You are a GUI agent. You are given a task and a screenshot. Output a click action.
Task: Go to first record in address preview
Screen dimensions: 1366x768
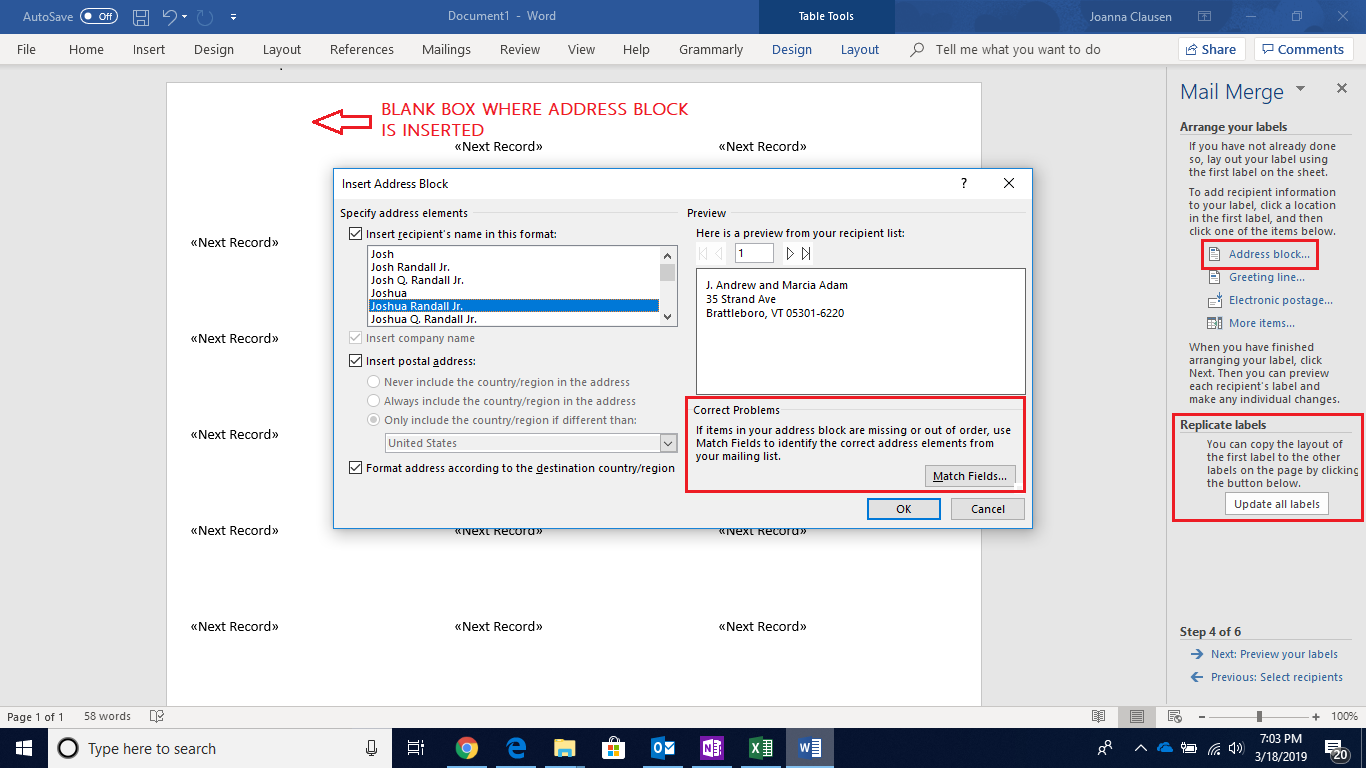[703, 254]
